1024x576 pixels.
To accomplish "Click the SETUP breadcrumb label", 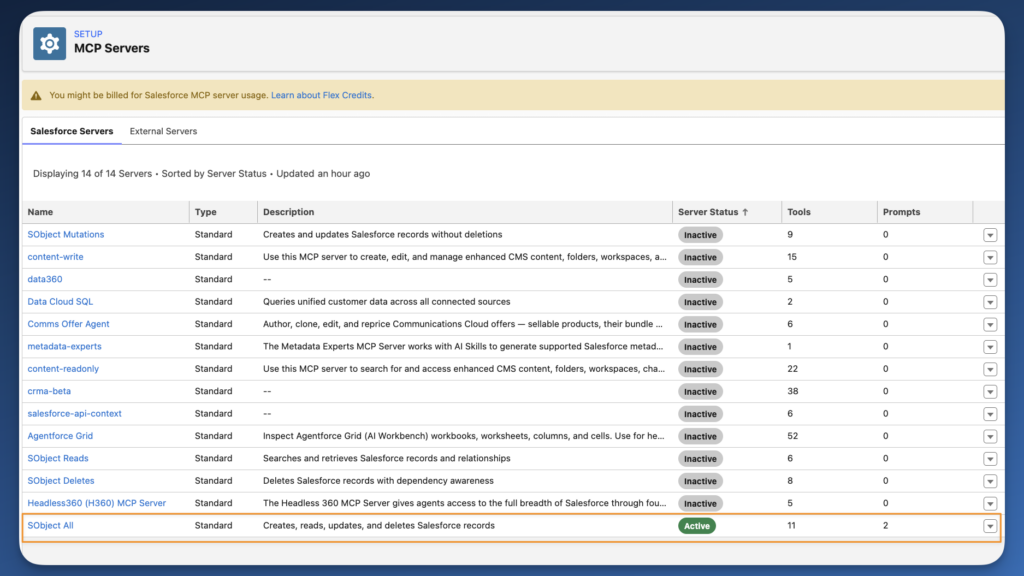I will pyautogui.click(x=88, y=34).
